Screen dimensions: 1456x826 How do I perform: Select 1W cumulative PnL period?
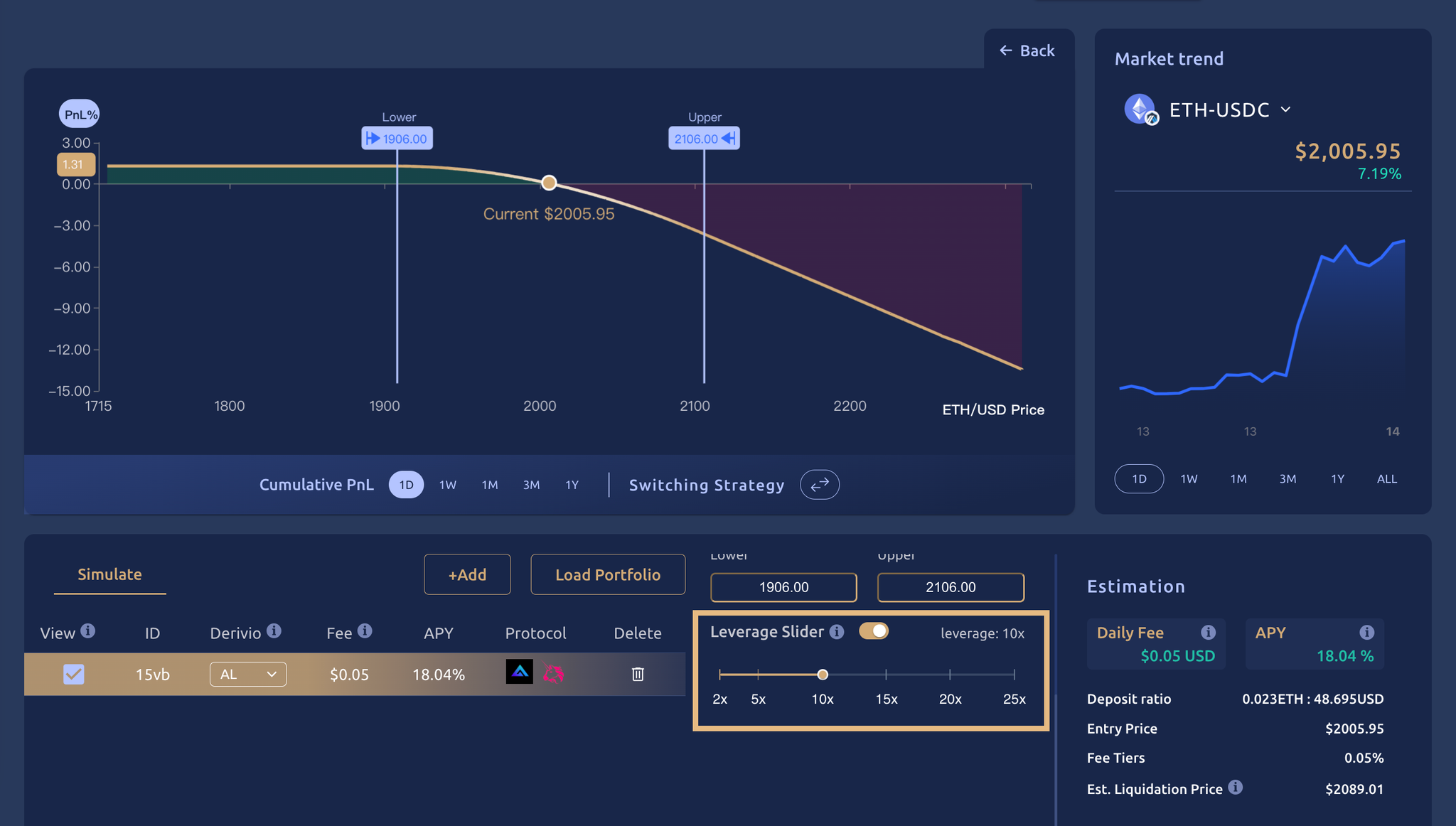pyautogui.click(x=448, y=485)
